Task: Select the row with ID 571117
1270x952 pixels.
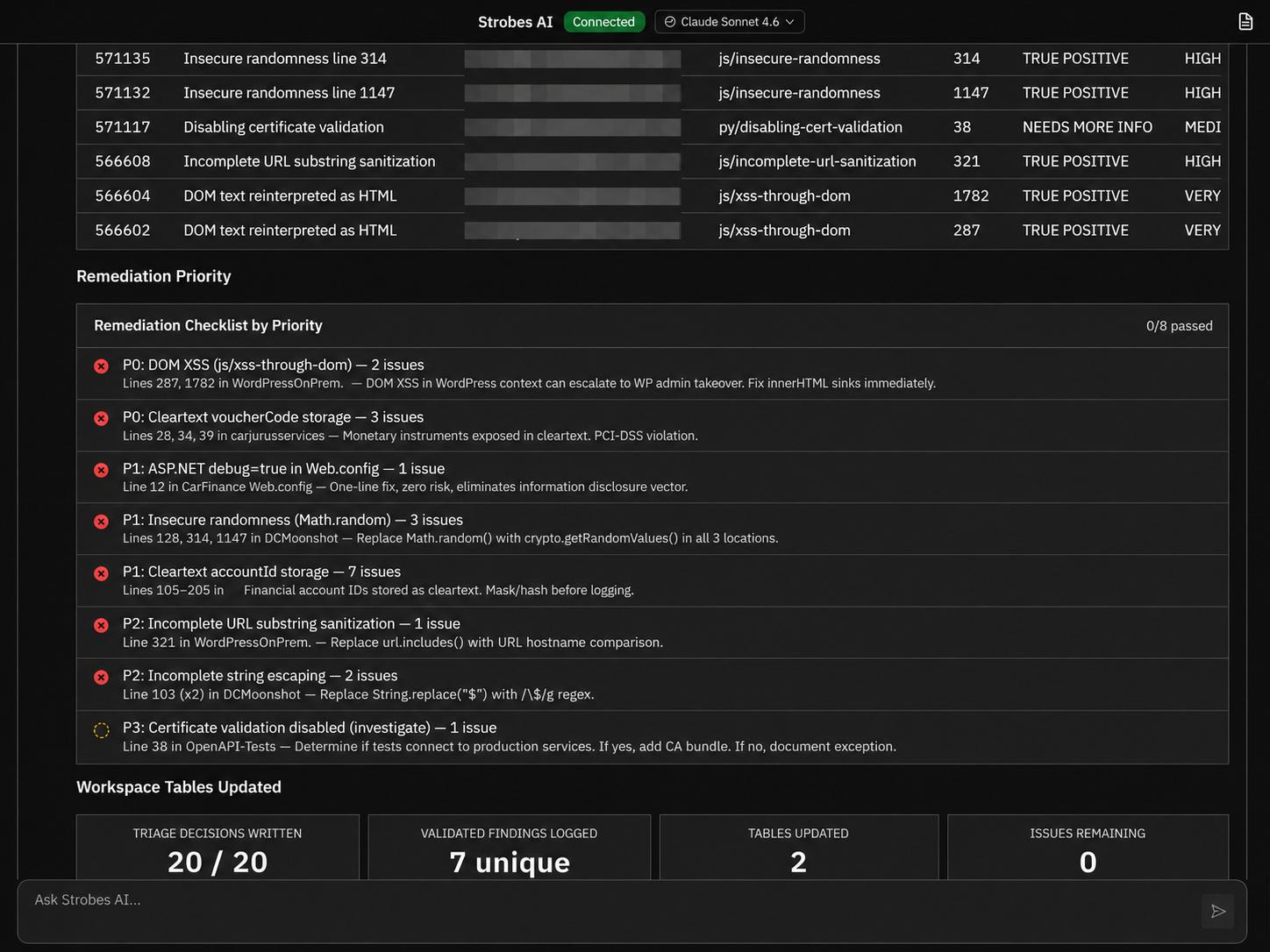Action: [x=653, y=127]
